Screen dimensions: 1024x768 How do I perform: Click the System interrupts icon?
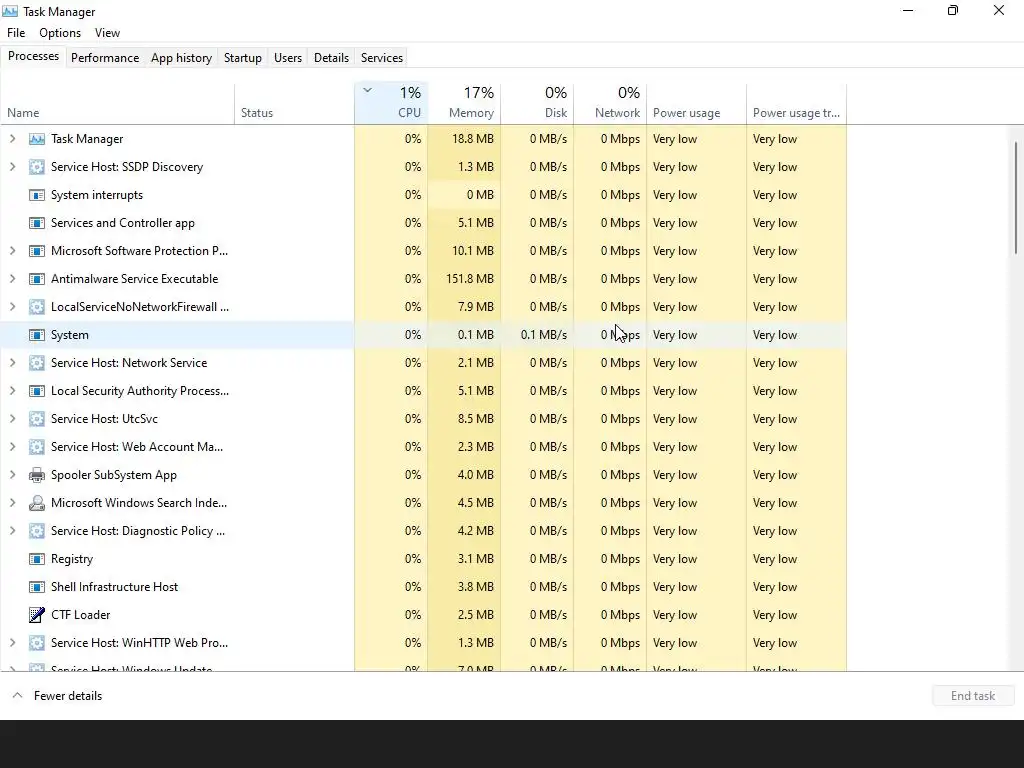coord(37,195)
